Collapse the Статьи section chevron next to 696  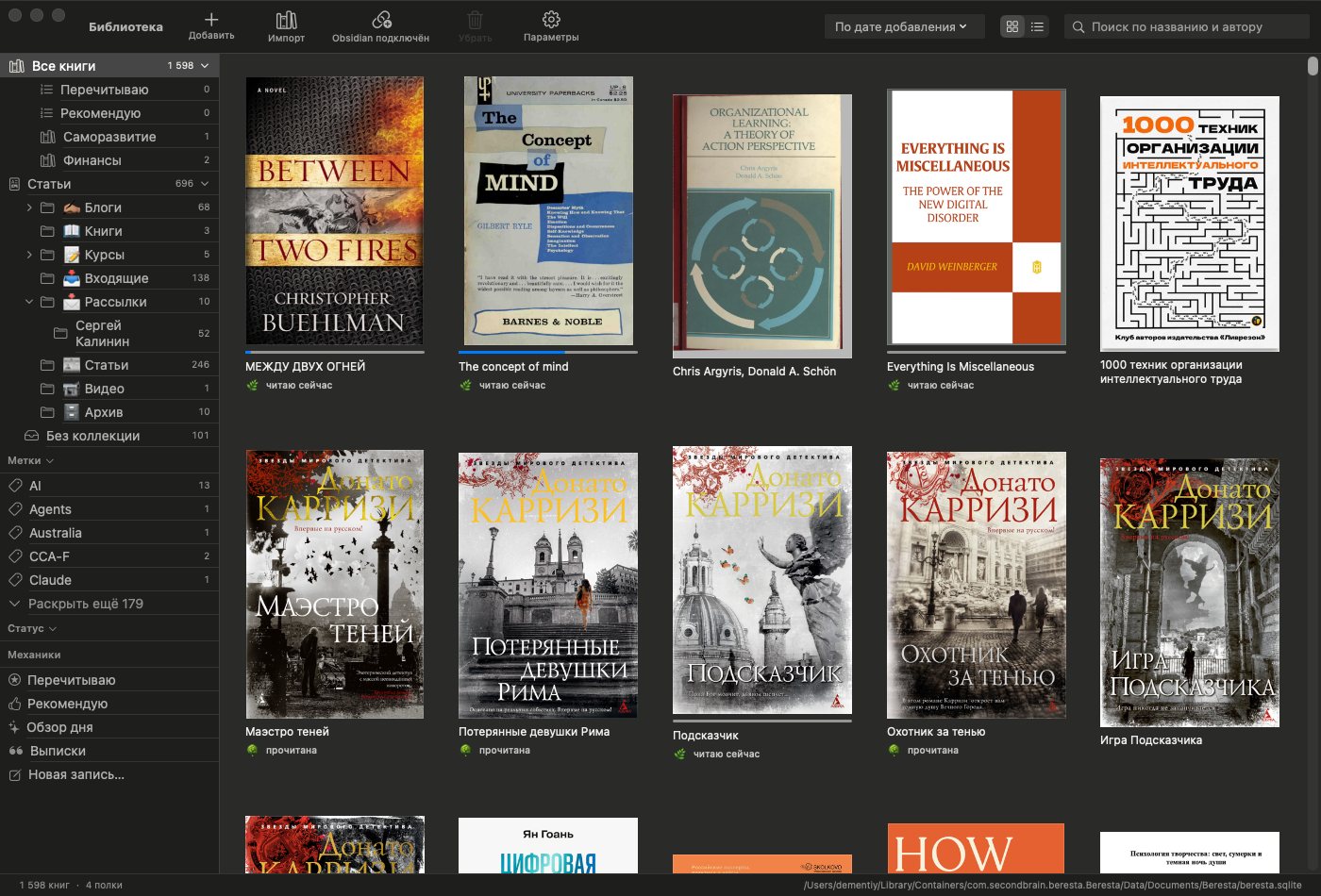click(205, 184)
